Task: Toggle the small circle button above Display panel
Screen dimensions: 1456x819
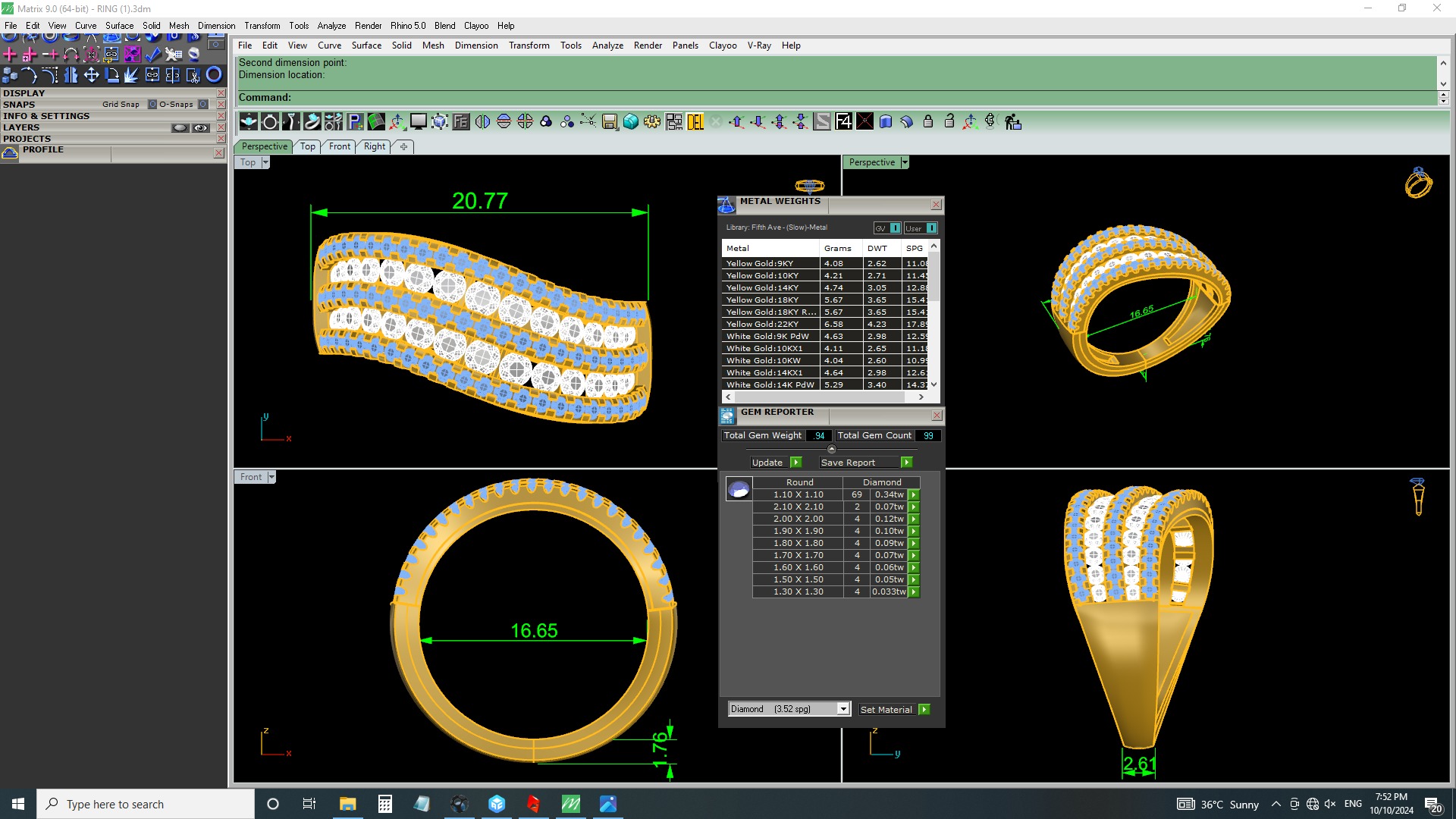Action: tap(216, 45)
